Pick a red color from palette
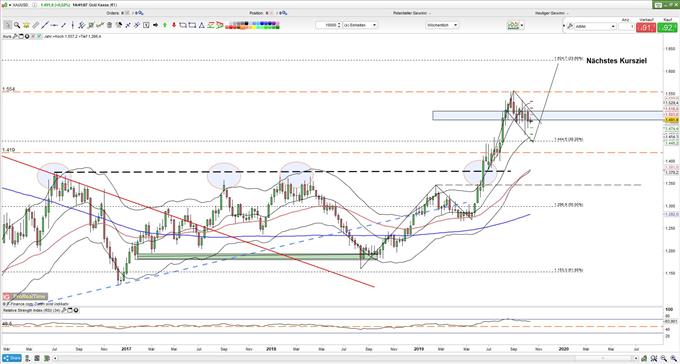This screenshot has height=364, width=680. pos(230,27)
